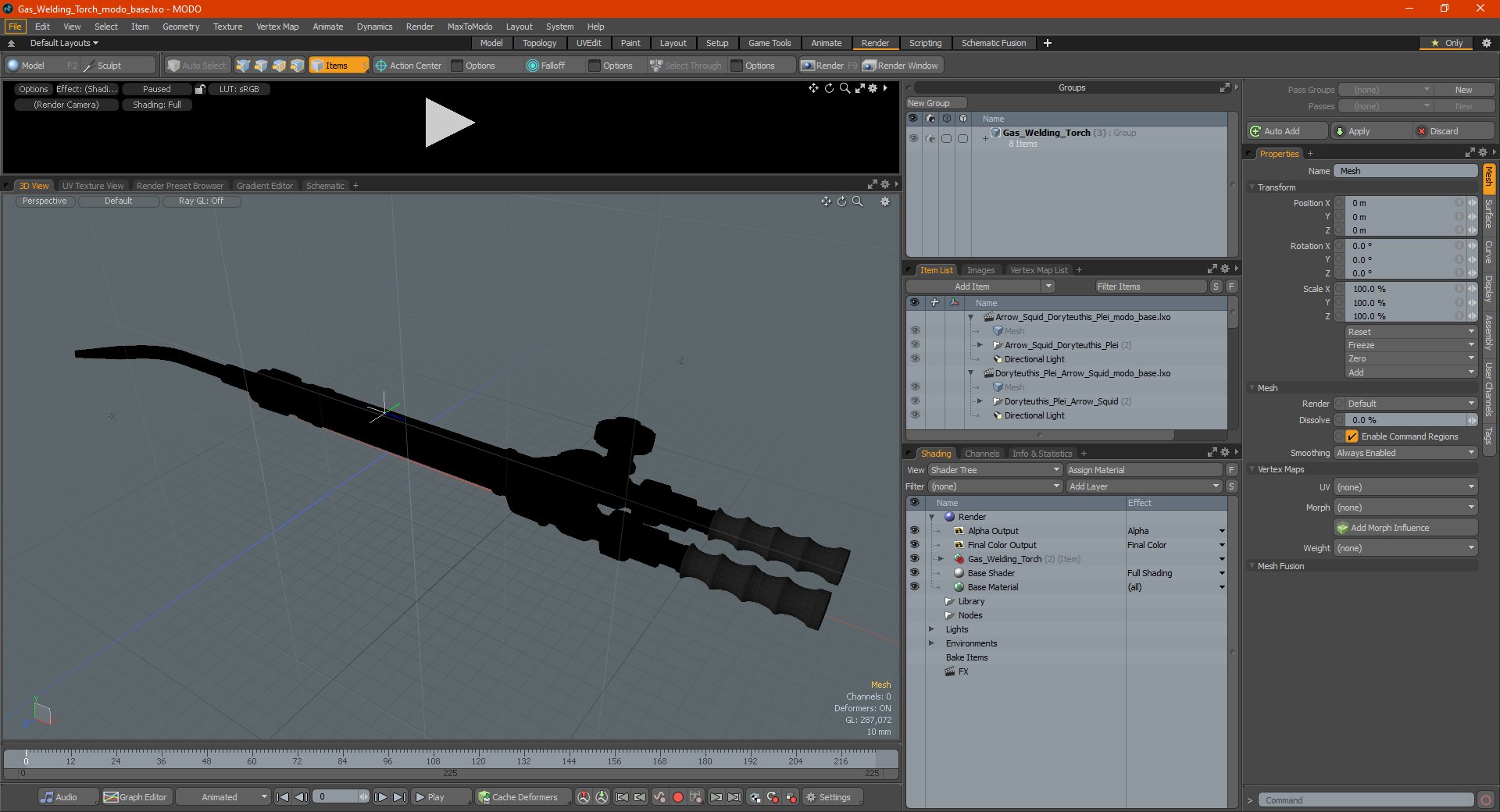Image resolution: width=1500 pixels, height=812 pixels.
Task: Click Assign Material button
Action: [1144, 470]
